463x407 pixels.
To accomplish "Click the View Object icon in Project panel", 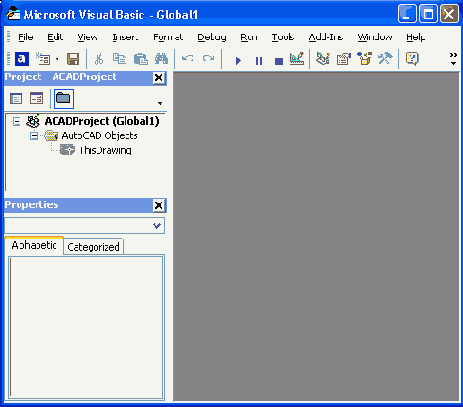I will (36, 99).
